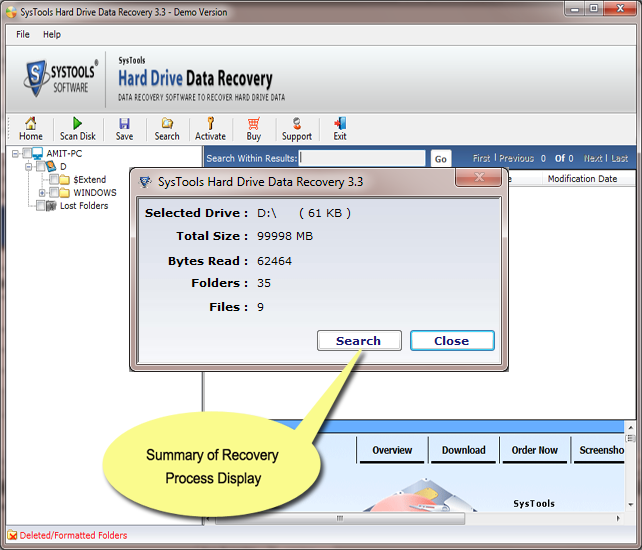This screenshot has height=550, width=642.
Task: Open the Download tab in web panel
Action: 463,450
